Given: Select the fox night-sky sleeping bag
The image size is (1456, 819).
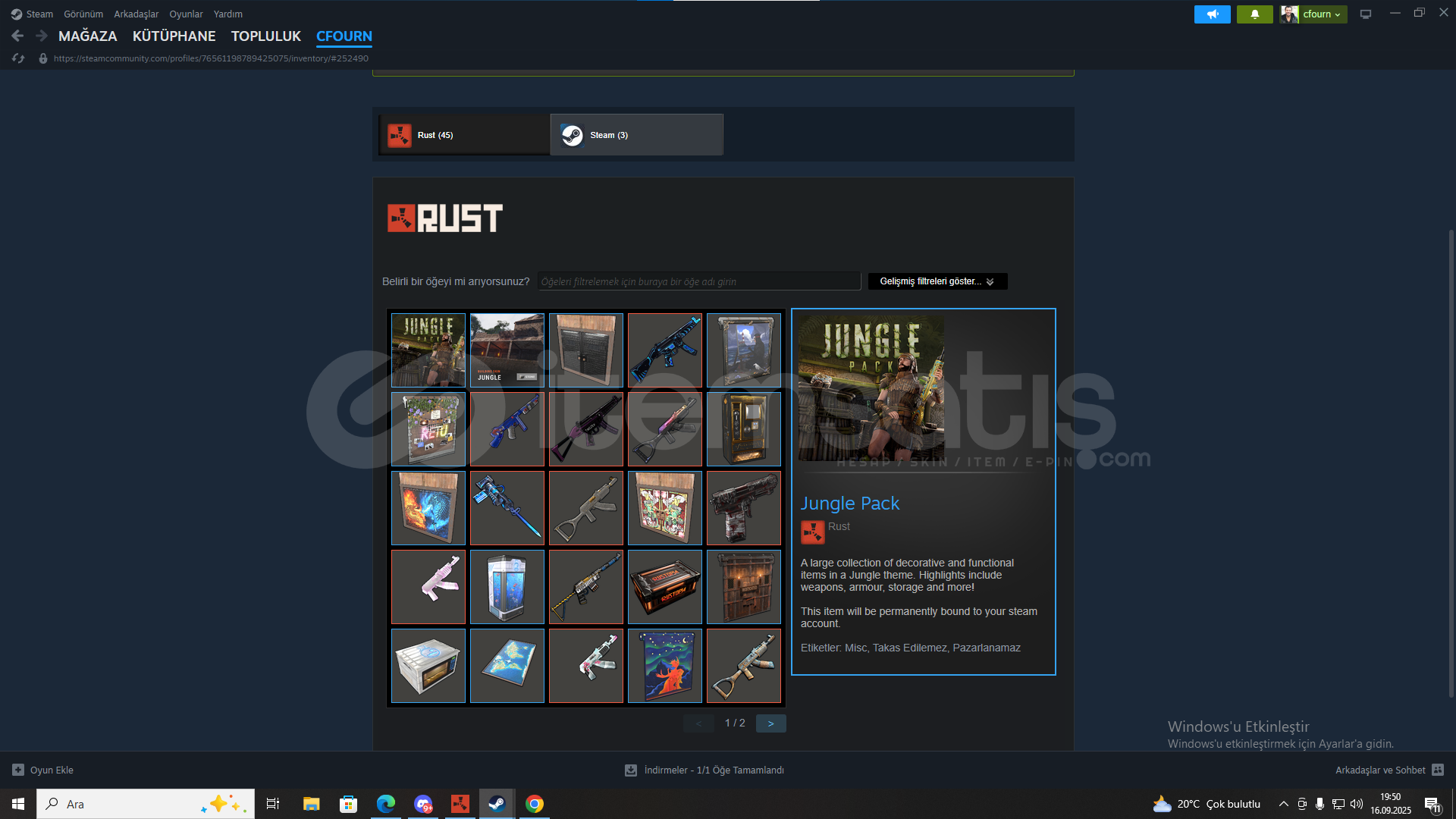Looking at the screenshot, I should tap(665, 666).
